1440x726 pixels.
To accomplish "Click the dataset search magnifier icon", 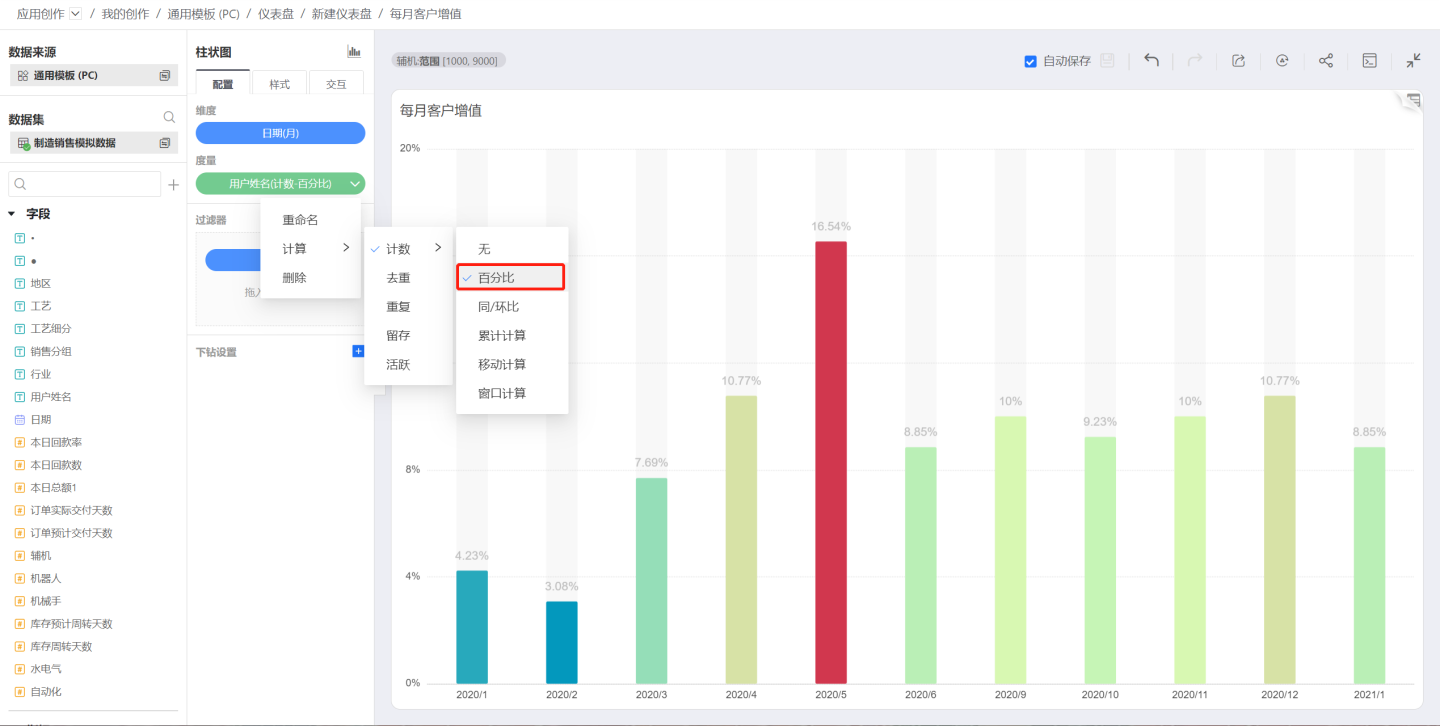I will coord(169,118).
